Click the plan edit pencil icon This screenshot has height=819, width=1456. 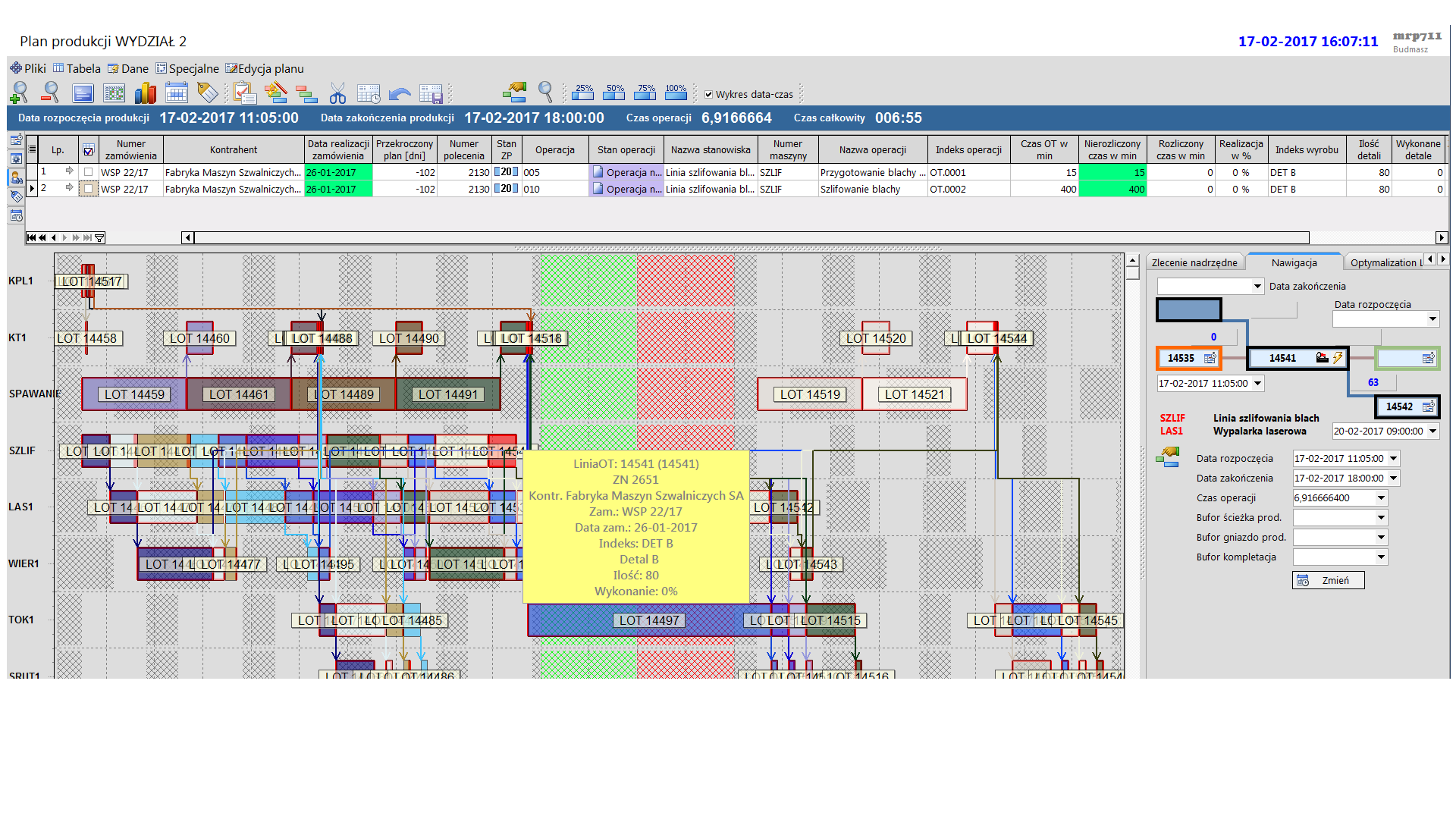(x=276, y=93)
